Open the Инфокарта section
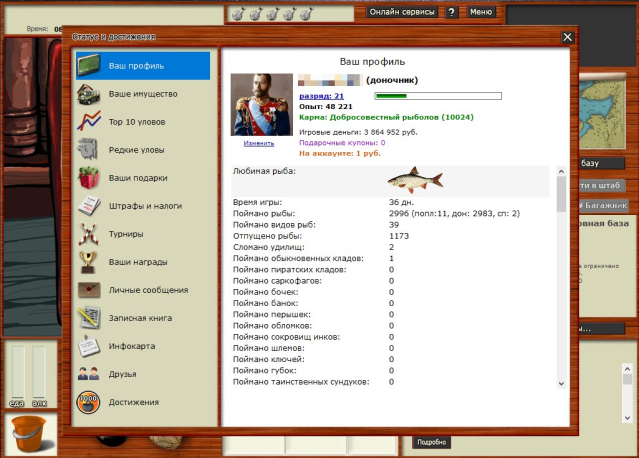 click(x=130, y=346)
